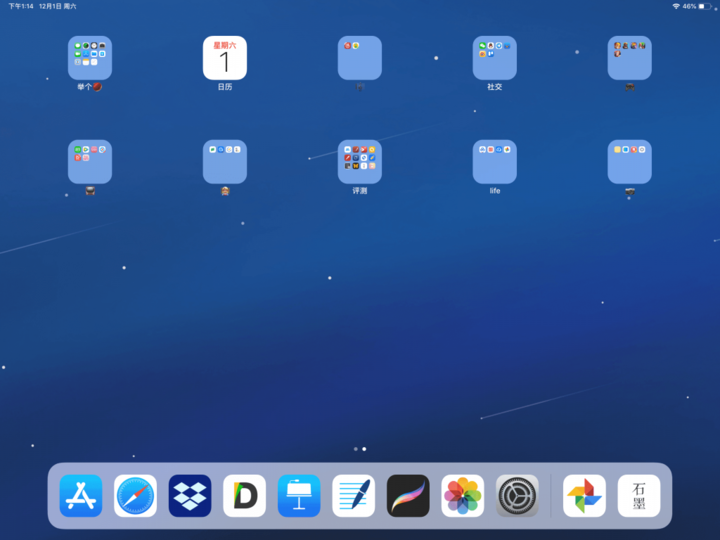Tap the Wi-Fi status icon

[676, 6]
